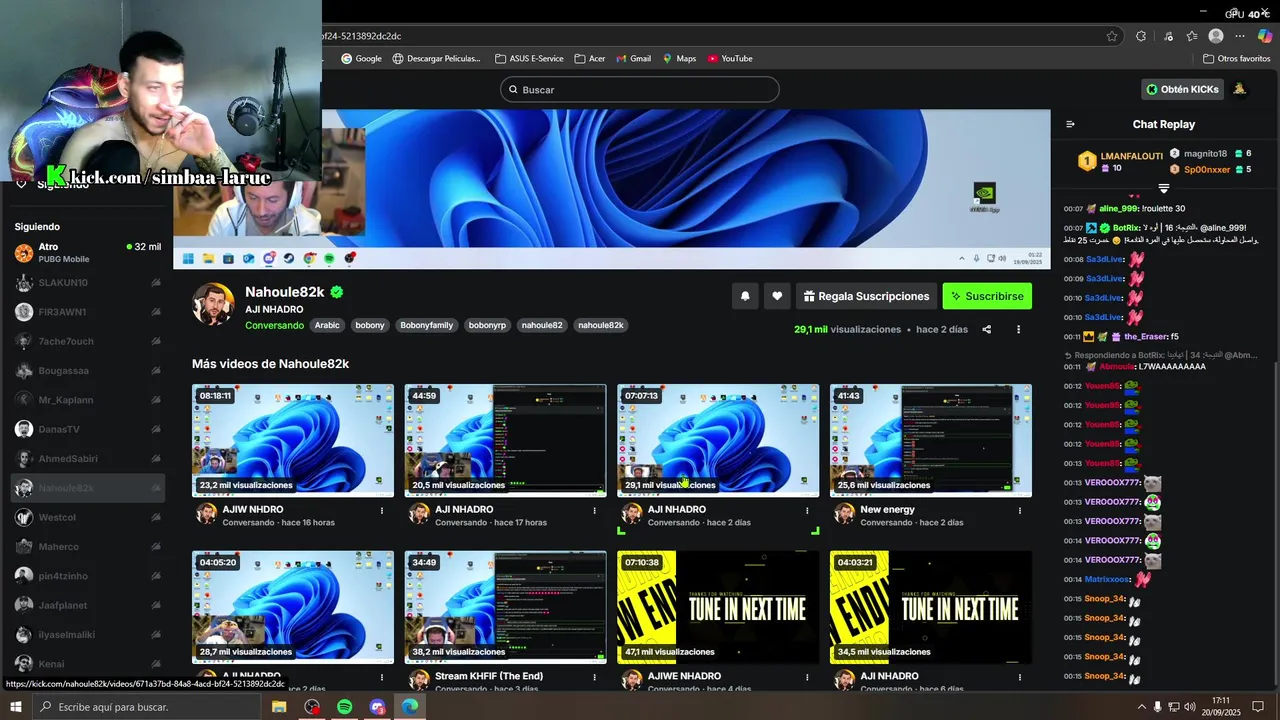Open File Explorer from taskbar
Image resolution: width=1280 pixels, height=720 pixels.
click(279, 707)
